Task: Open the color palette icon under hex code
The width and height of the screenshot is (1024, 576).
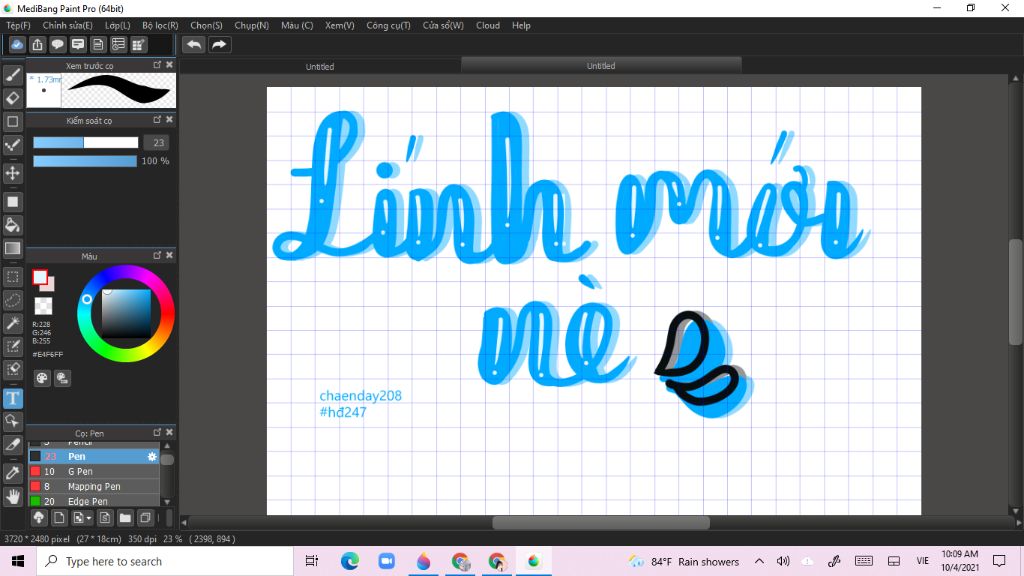Action: 42,378
